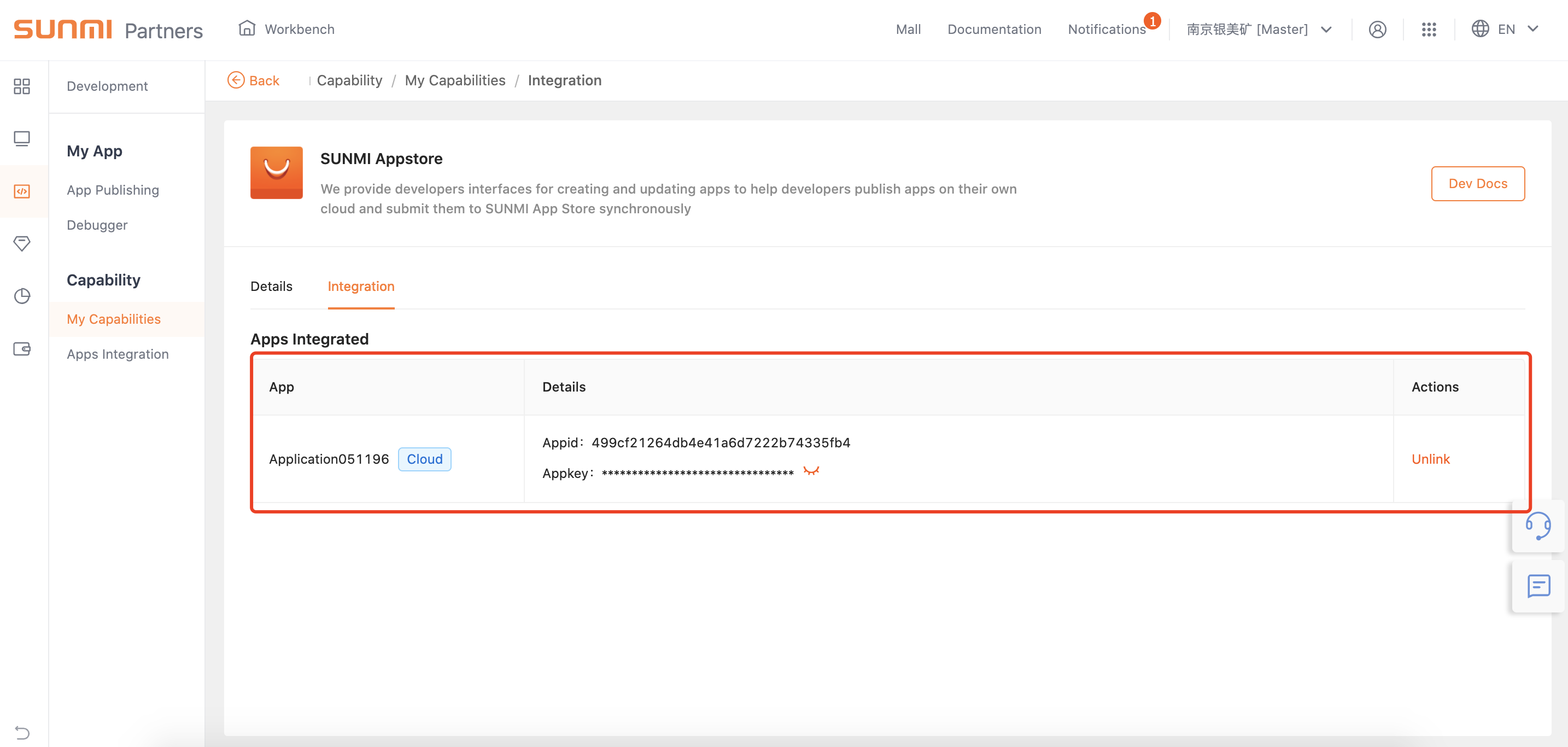
Task: Click the SUNMI Partners logo
Action: click(108, 29)
